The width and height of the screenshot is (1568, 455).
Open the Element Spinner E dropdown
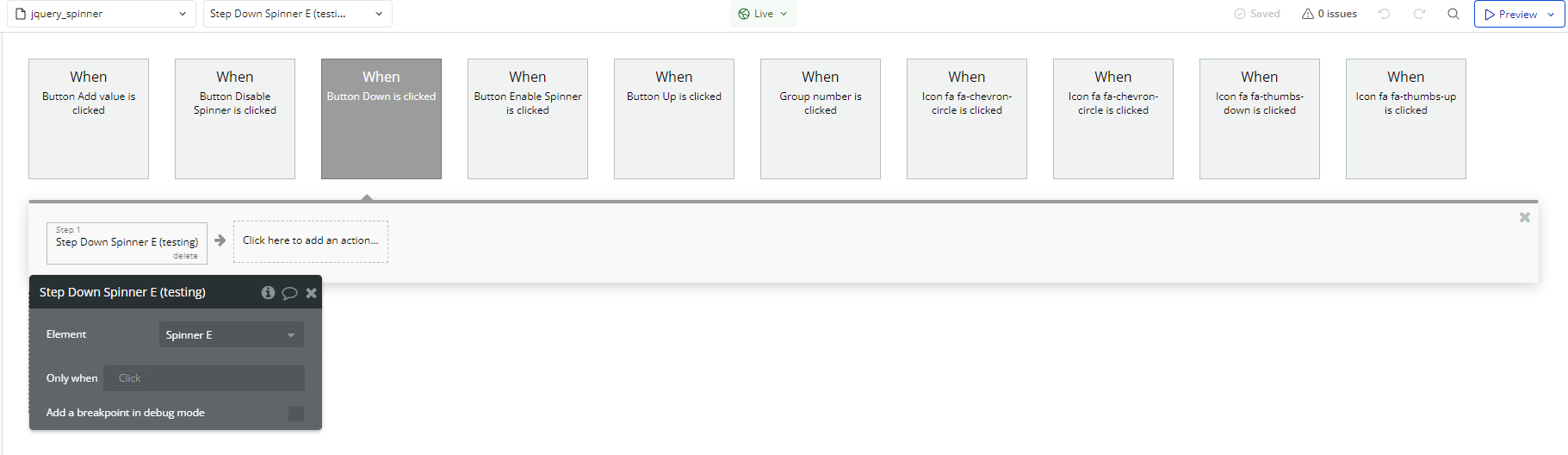pos(232,334)
